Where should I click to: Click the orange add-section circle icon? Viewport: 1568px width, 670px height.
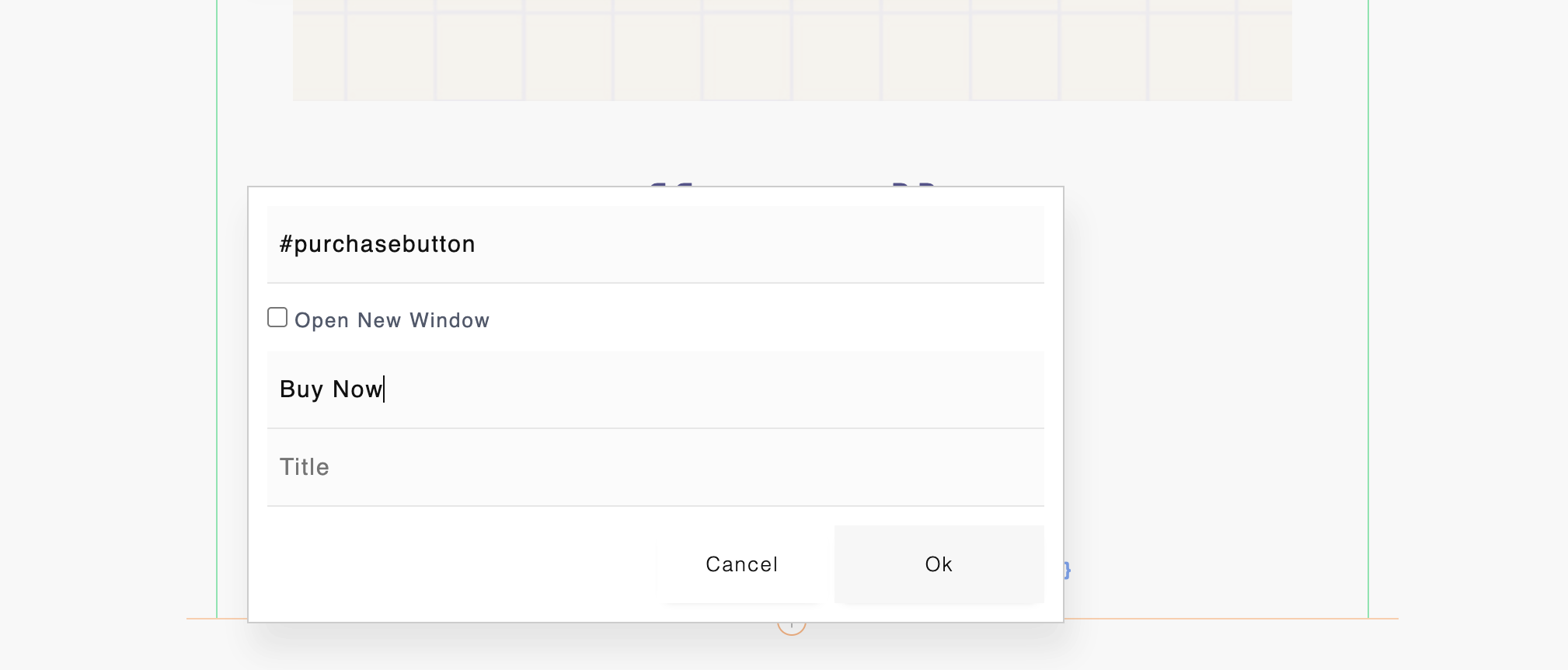tap(791, 626)
